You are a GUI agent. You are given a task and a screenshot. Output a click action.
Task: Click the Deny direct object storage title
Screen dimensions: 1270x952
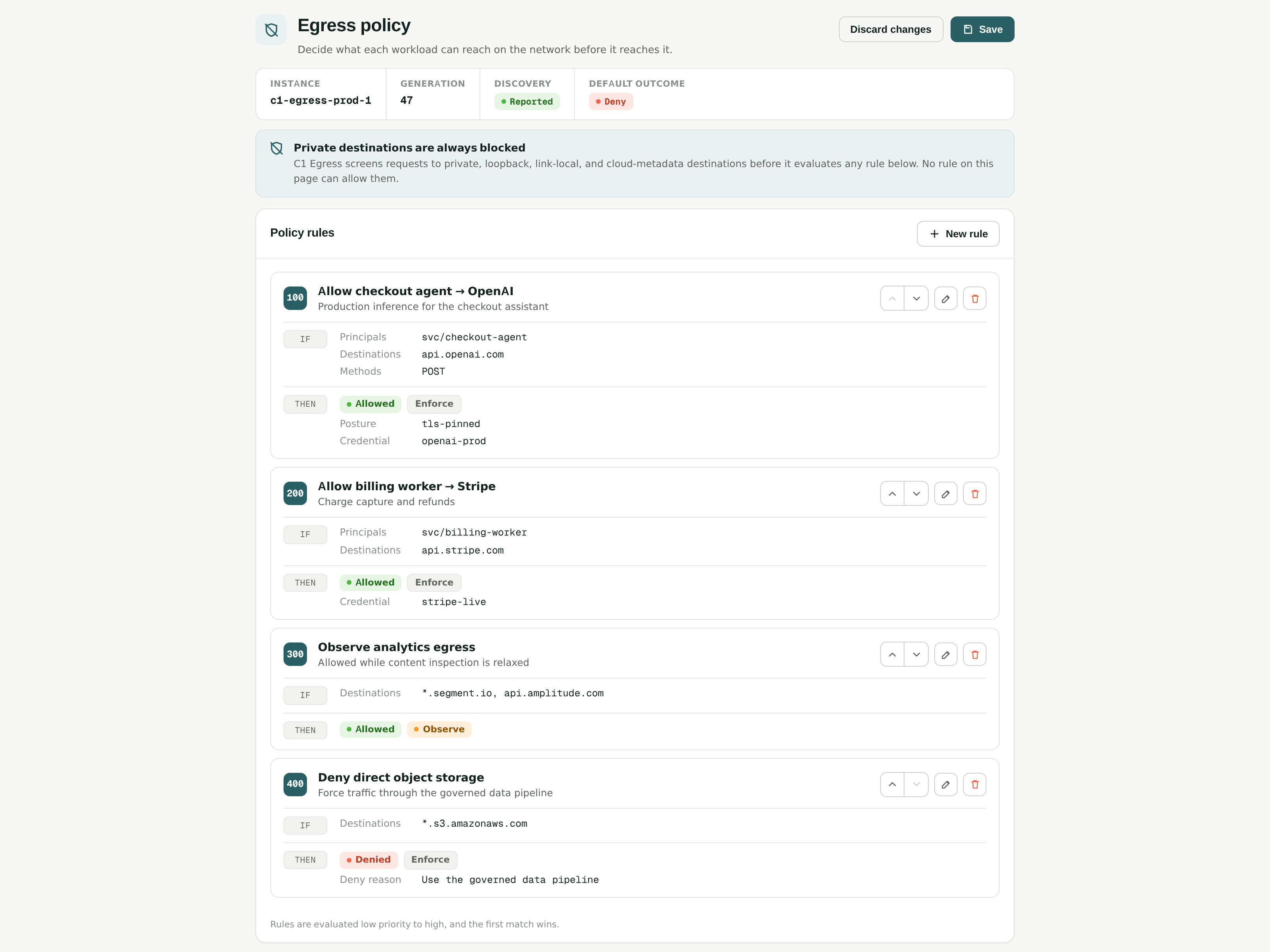coord(401,777)
